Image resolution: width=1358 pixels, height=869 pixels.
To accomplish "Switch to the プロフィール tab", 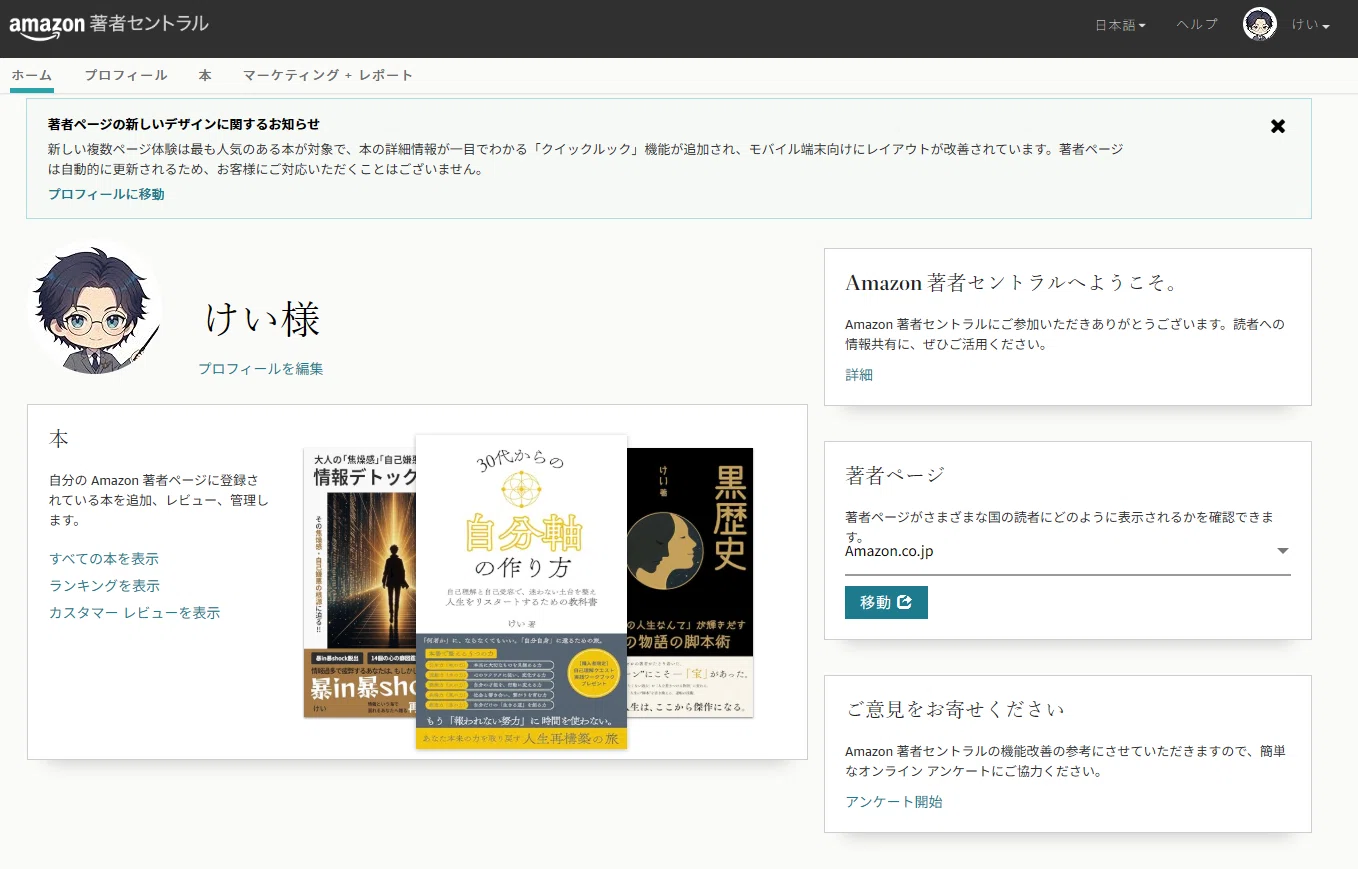I will pos(126,75).
